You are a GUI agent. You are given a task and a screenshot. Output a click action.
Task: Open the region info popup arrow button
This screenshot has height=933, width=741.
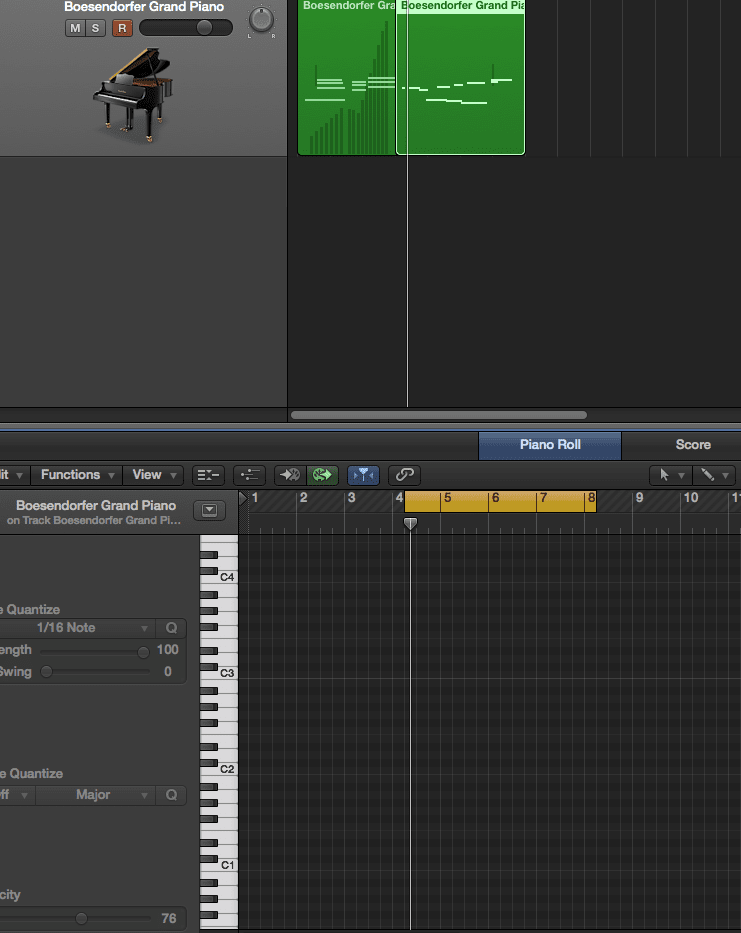pyautogui.click(x=209, y=511)
